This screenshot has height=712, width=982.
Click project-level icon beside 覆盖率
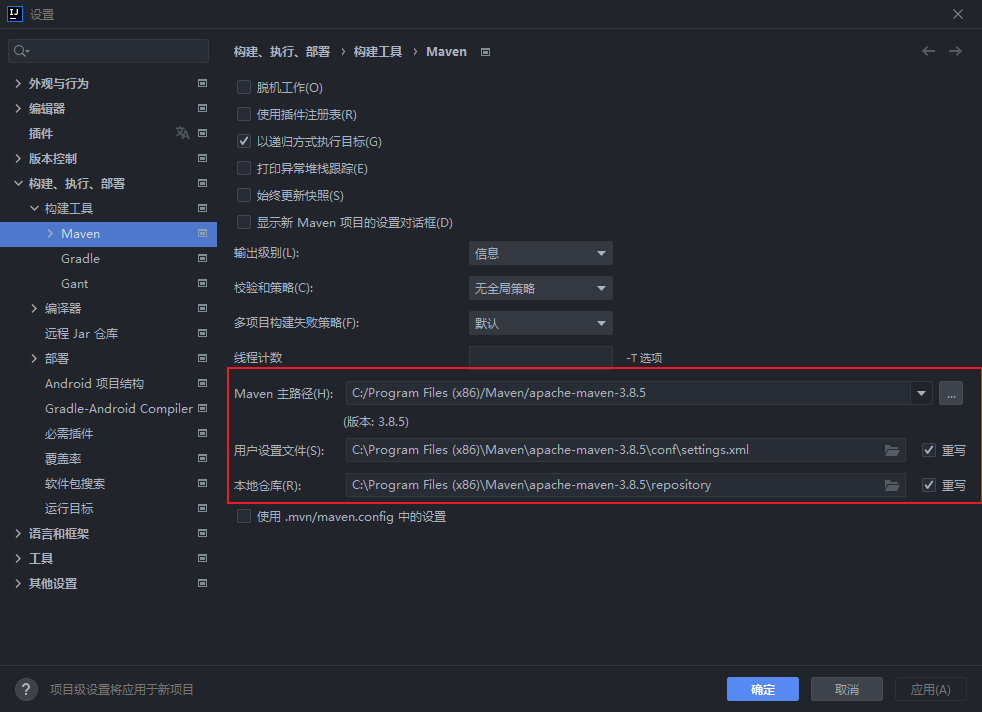point(202,458)
